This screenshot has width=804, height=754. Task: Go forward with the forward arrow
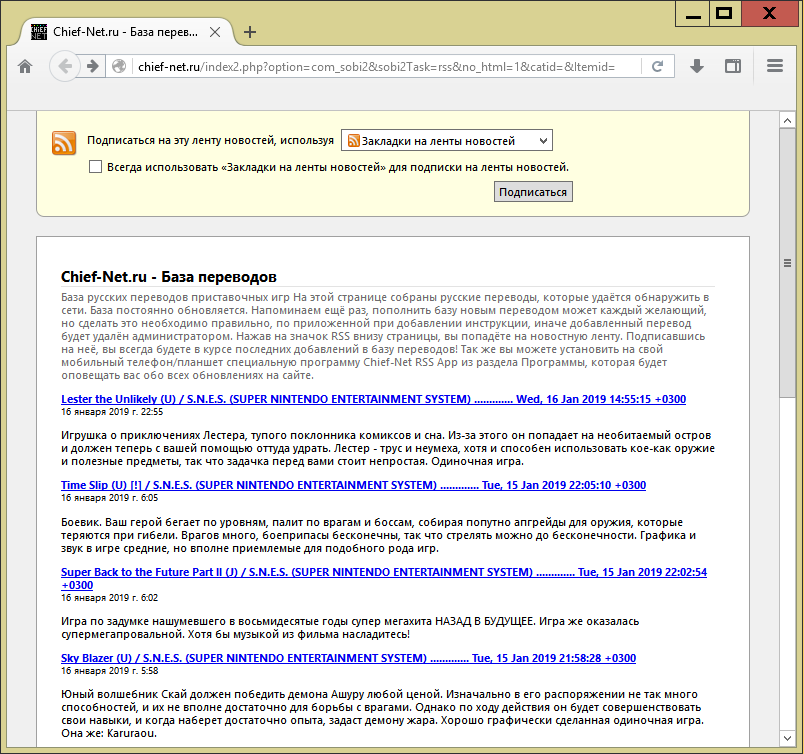[93, 66]
